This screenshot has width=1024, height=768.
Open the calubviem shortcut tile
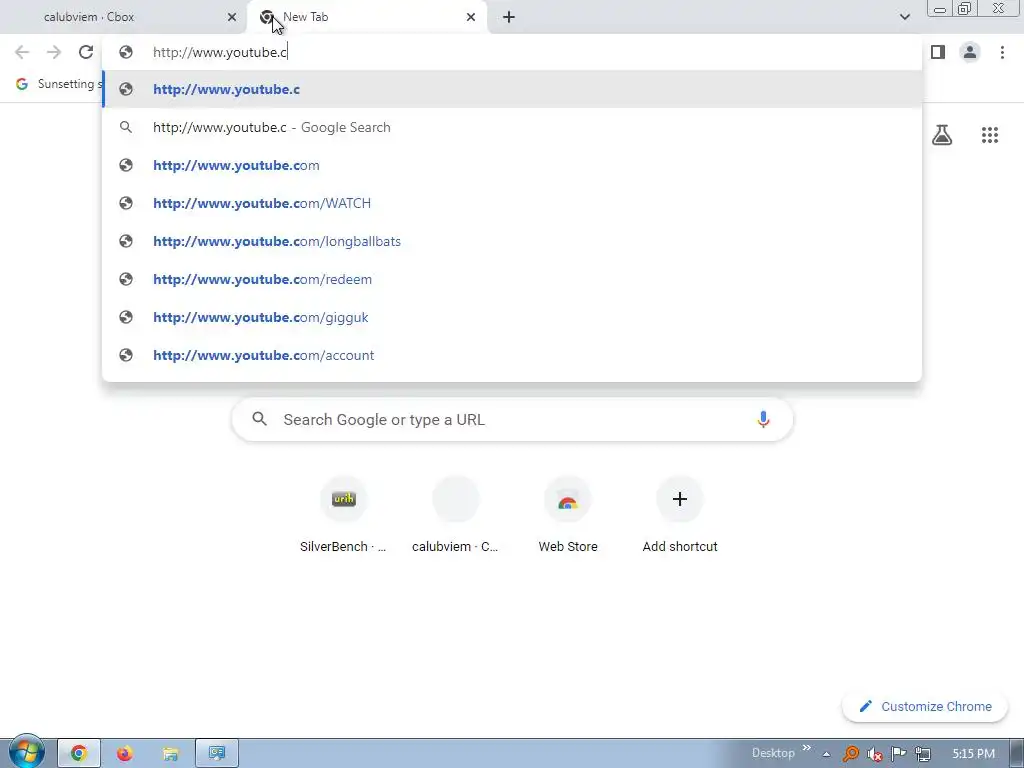[456, 515]
